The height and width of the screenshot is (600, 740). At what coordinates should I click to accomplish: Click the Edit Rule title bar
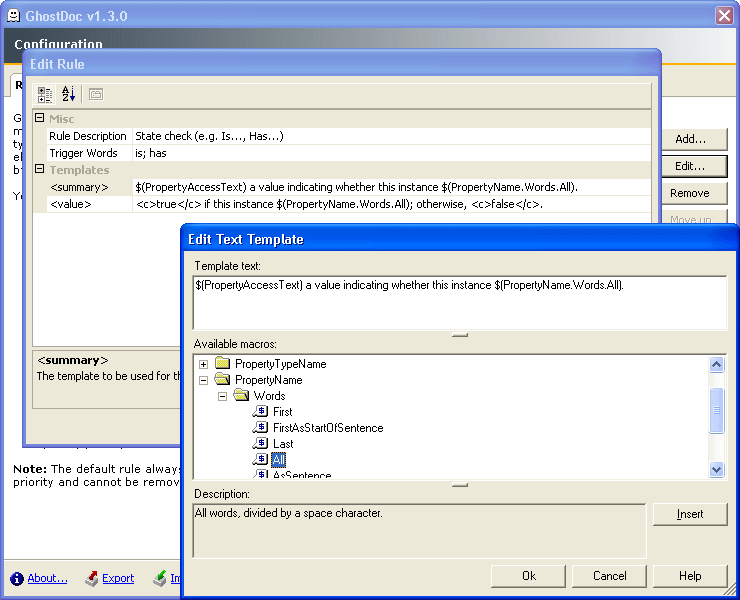[x=342, y=64]
